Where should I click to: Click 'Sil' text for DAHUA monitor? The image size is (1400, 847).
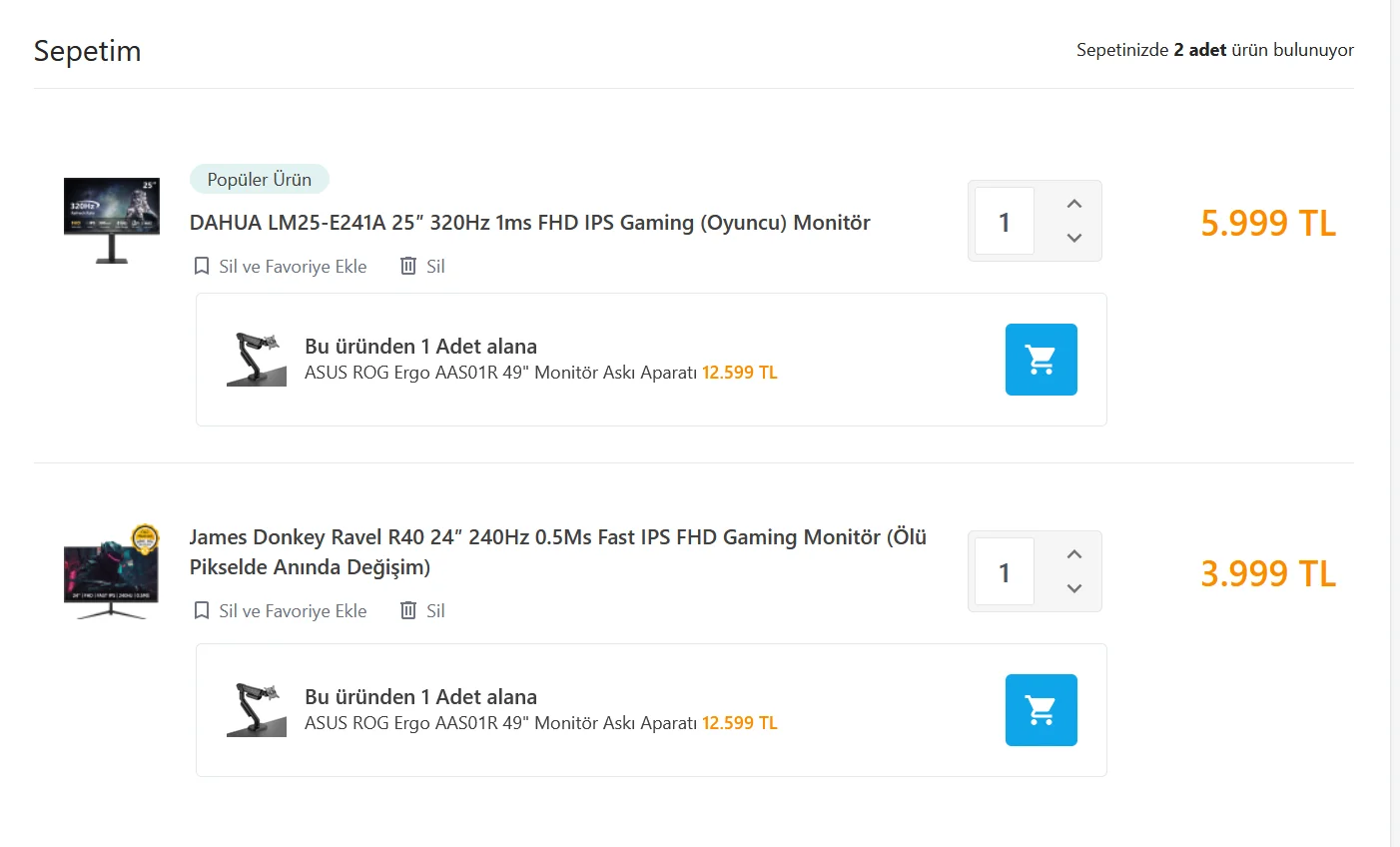click(435, 267)
